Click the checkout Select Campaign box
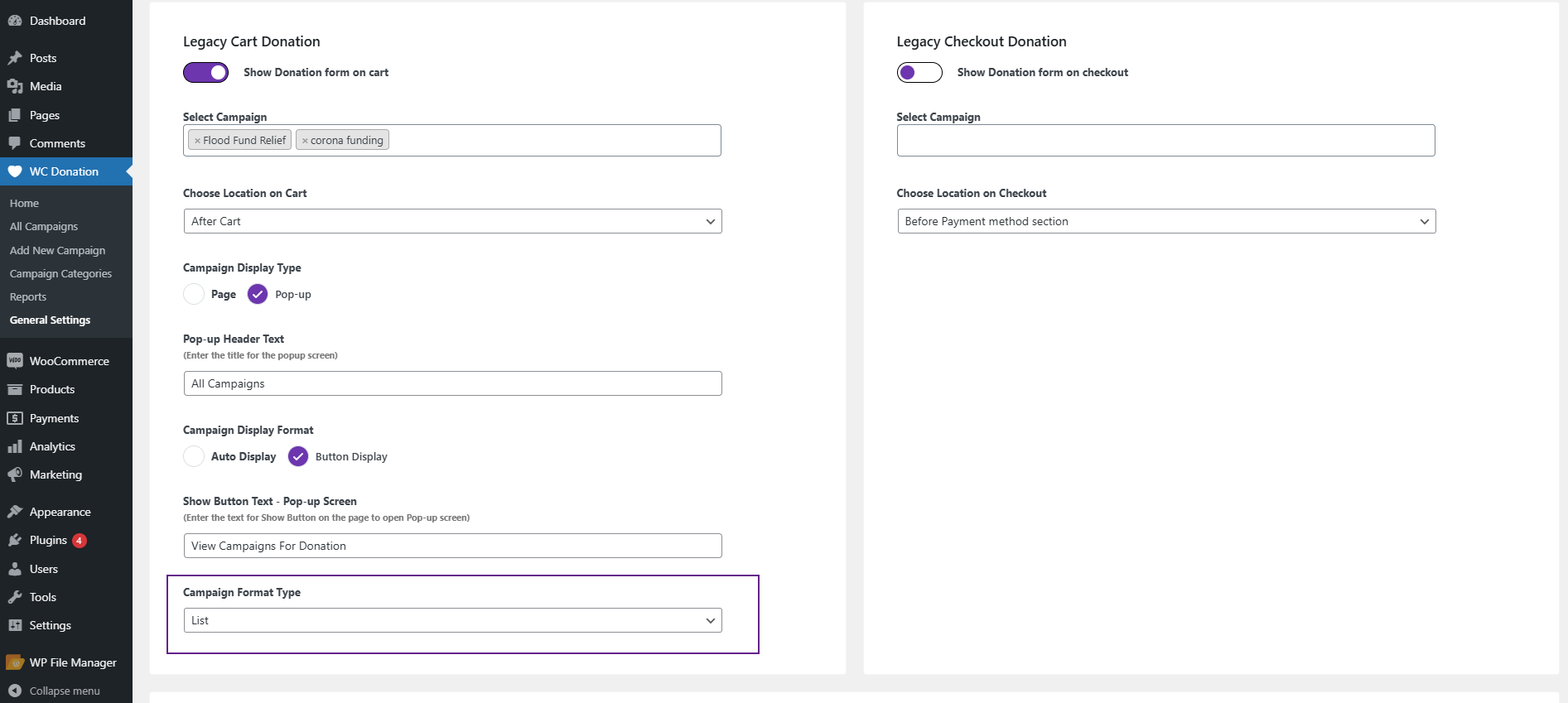The height and width of the screenshot is (703, 1568). pyautogui.click(x=1165, y=140)
